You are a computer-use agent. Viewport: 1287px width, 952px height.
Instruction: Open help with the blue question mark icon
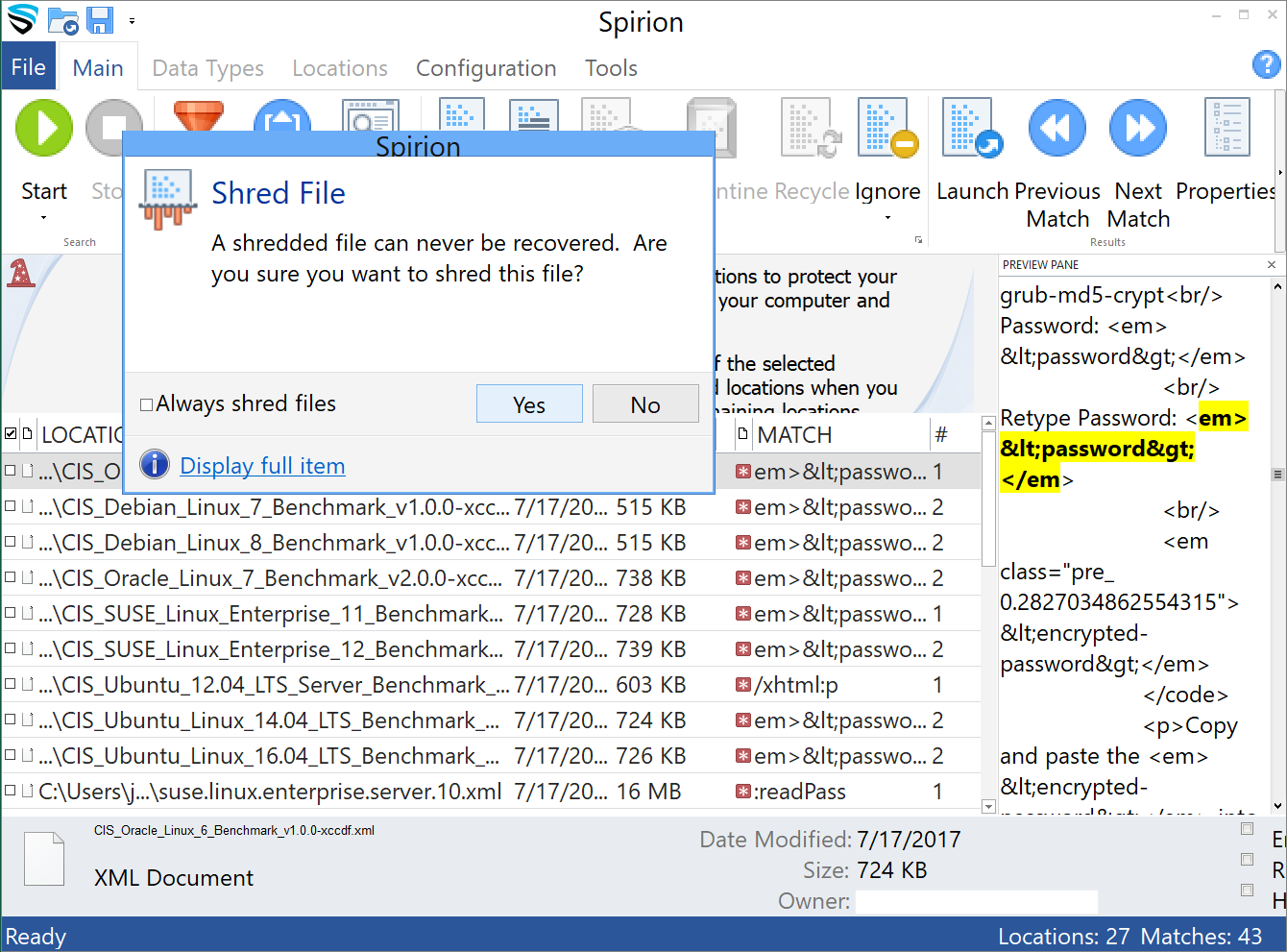point(1267,64)
